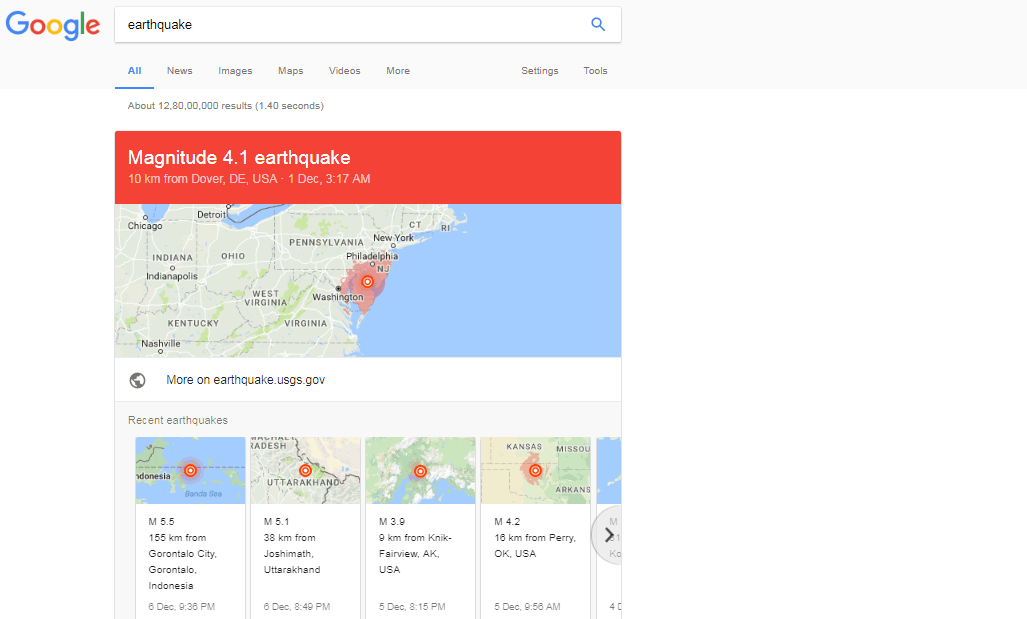1027x619 pixels.
Task: Click the Magnitude 4.1 earthquake heading
Action: (239, 157)
